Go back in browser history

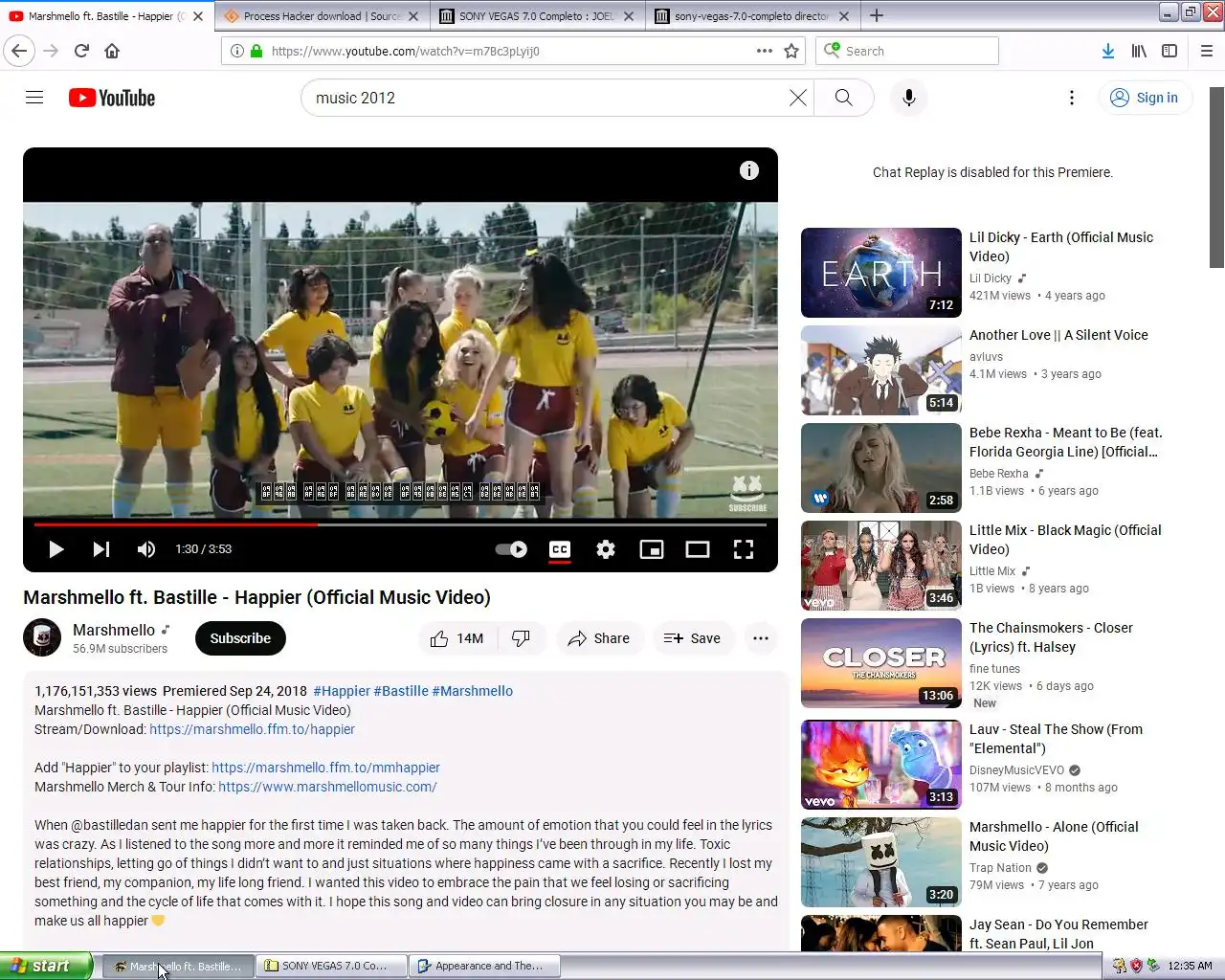coord(19,51)
